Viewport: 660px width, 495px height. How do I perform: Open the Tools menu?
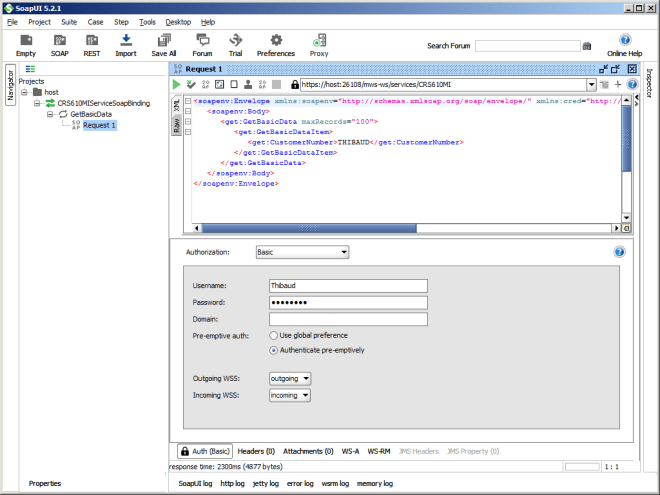click(147, 21)
